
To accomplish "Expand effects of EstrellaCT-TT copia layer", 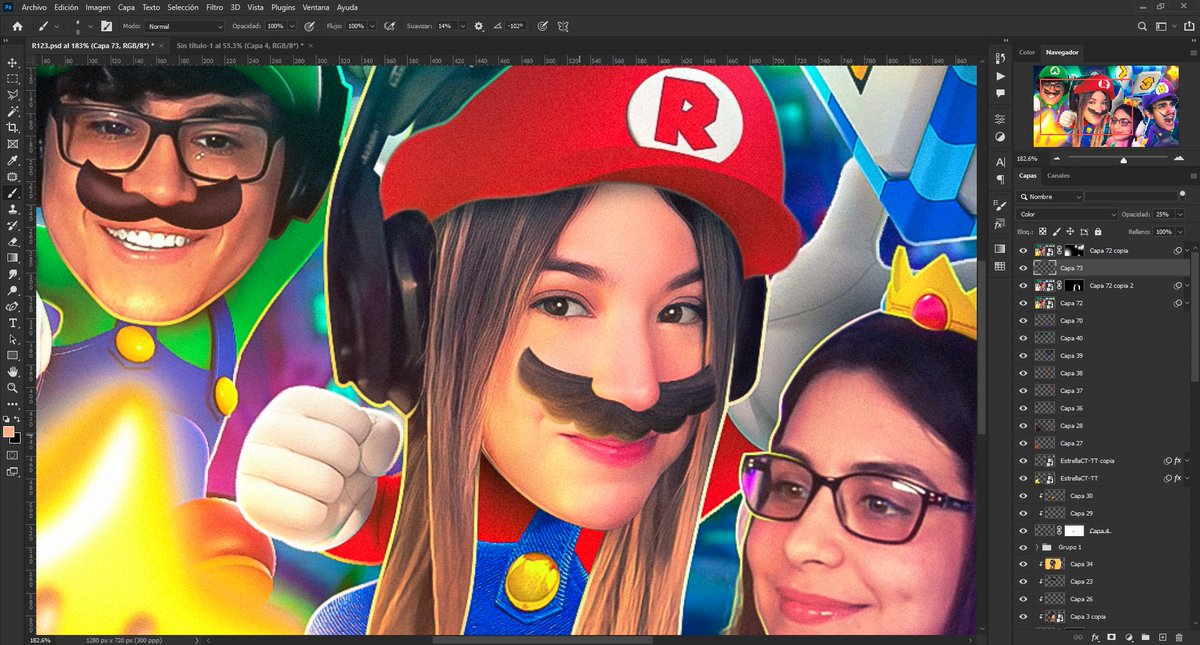I will point(1186,461).
